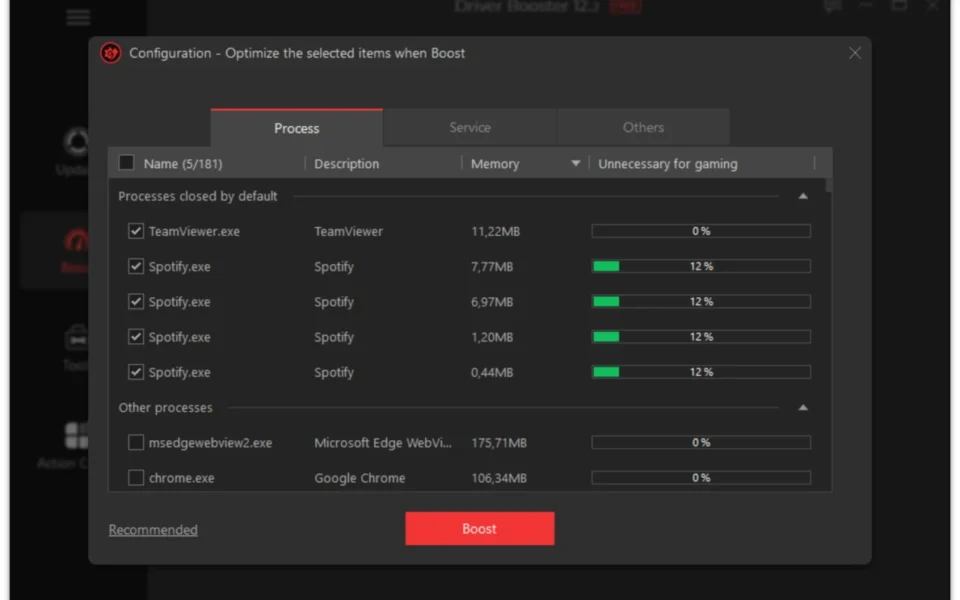
Task: Toggle the select-all checkbox beside Name
Action: pos(126,163)
